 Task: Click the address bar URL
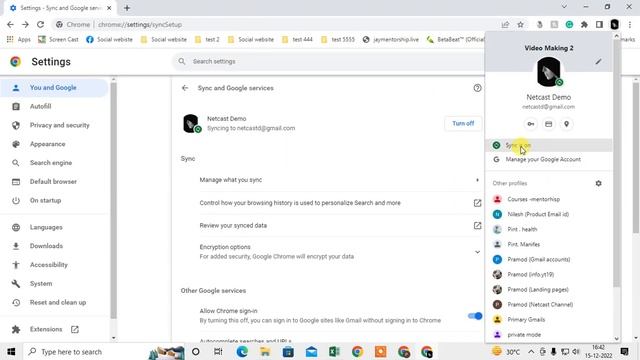click(140, 24)
